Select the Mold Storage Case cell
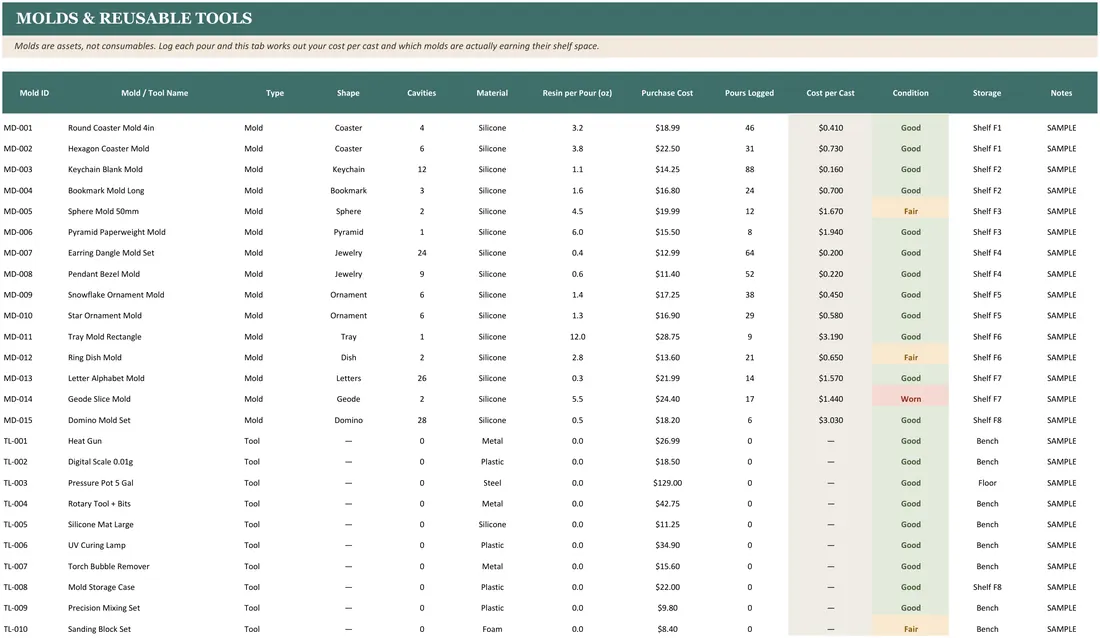1100x638 pixels. tap(101, 587)
